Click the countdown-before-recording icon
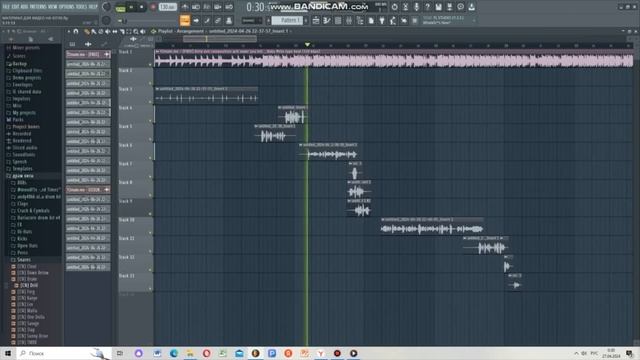Image resolution: width=640 pixels, height=360 pixels. click(x=207, y=7)
